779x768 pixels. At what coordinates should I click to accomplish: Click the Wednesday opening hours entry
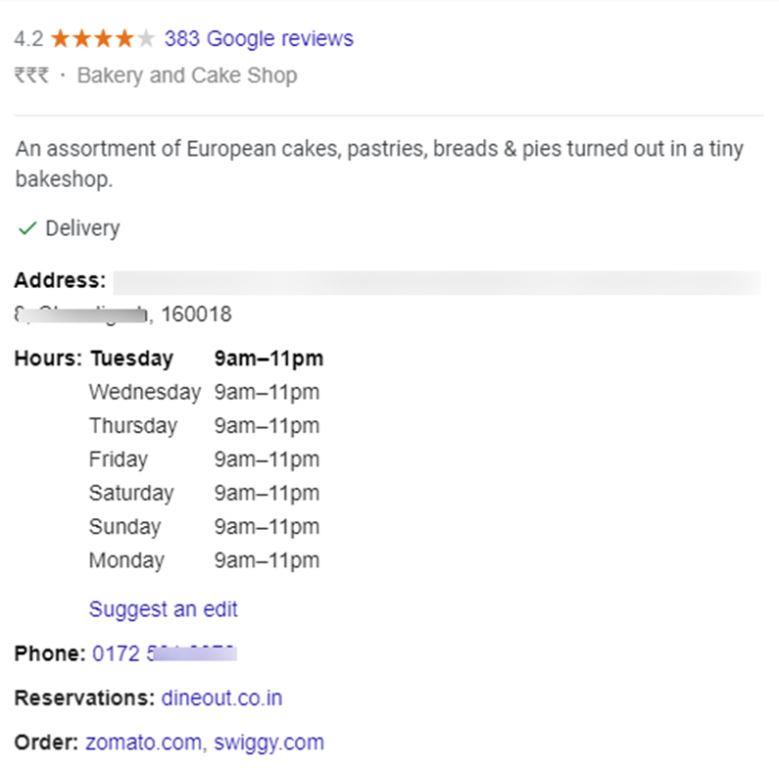coord(204,392)
